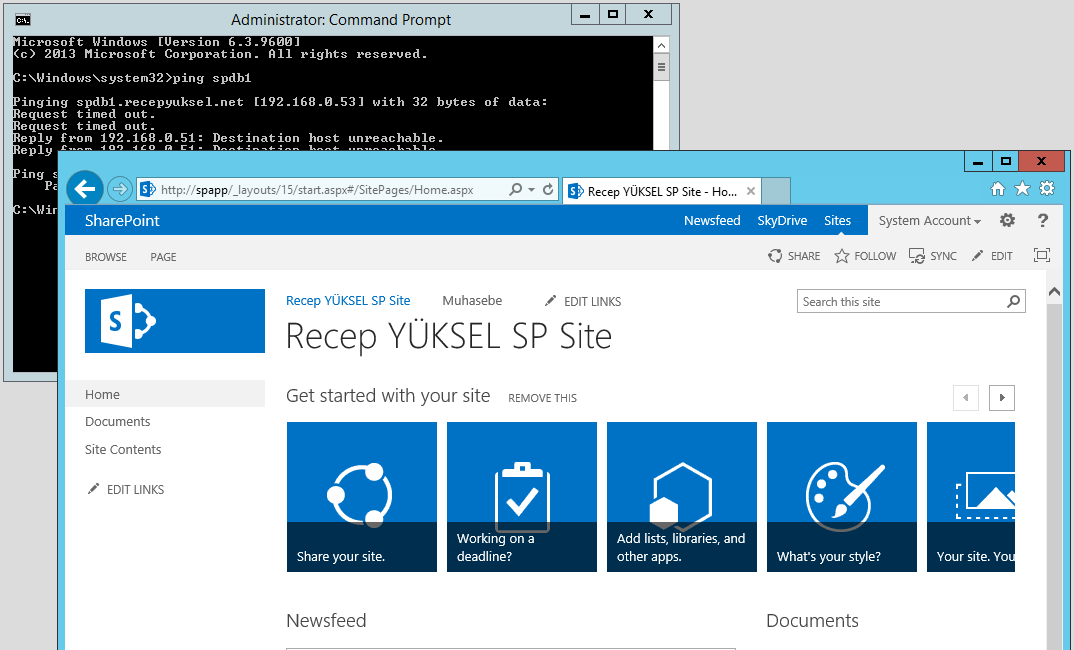The width and height of the screenshot is (1074, 650).
Task: Click EDIT to edit the page
Action: (x=992, y=256)
